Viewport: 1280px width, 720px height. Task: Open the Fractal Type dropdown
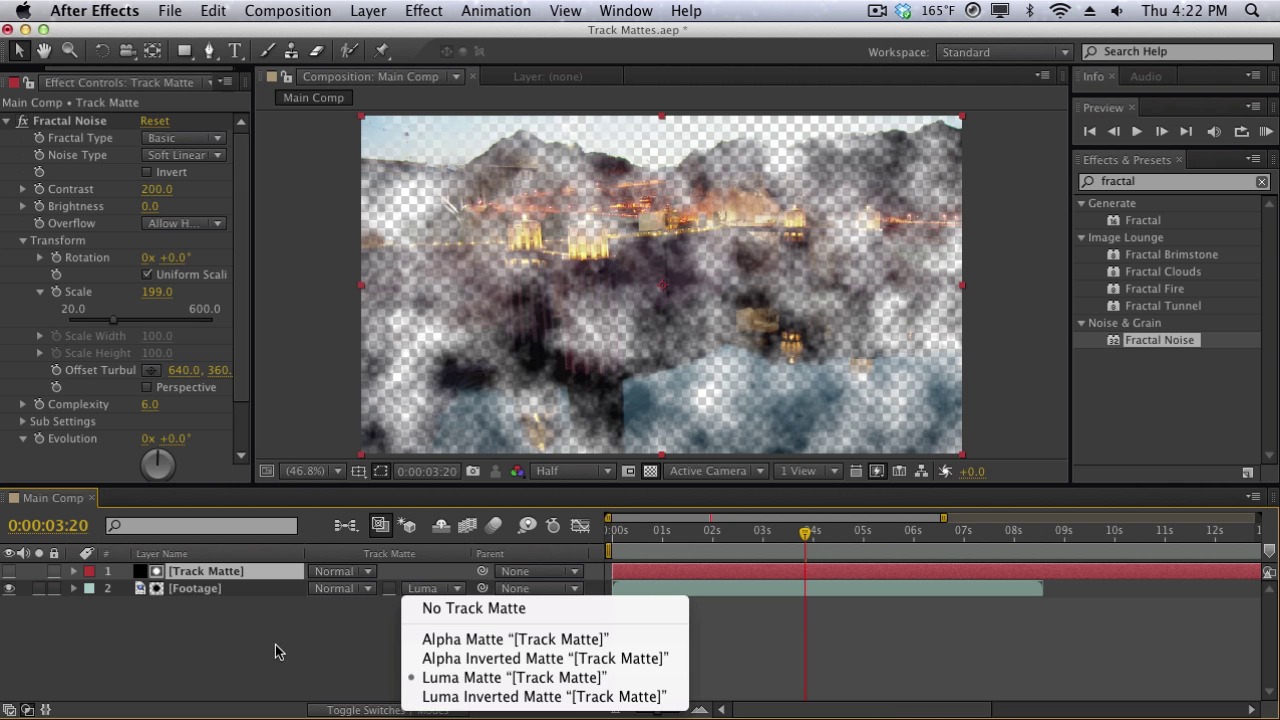point(184,138)
